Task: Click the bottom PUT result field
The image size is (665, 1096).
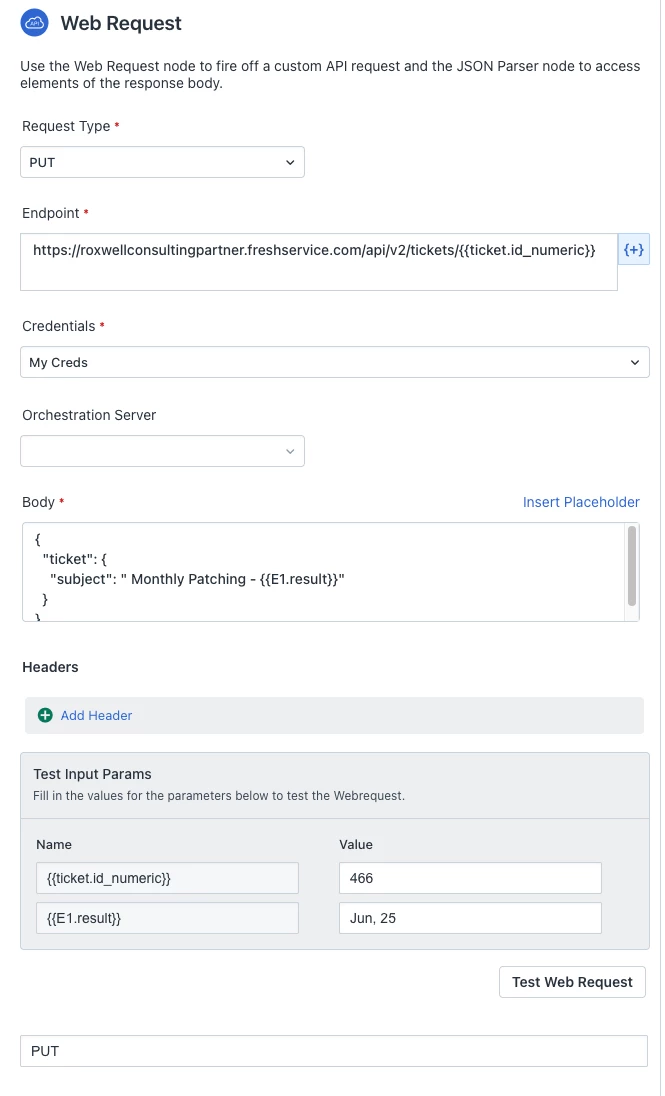Action: (x=334, y=1051)
